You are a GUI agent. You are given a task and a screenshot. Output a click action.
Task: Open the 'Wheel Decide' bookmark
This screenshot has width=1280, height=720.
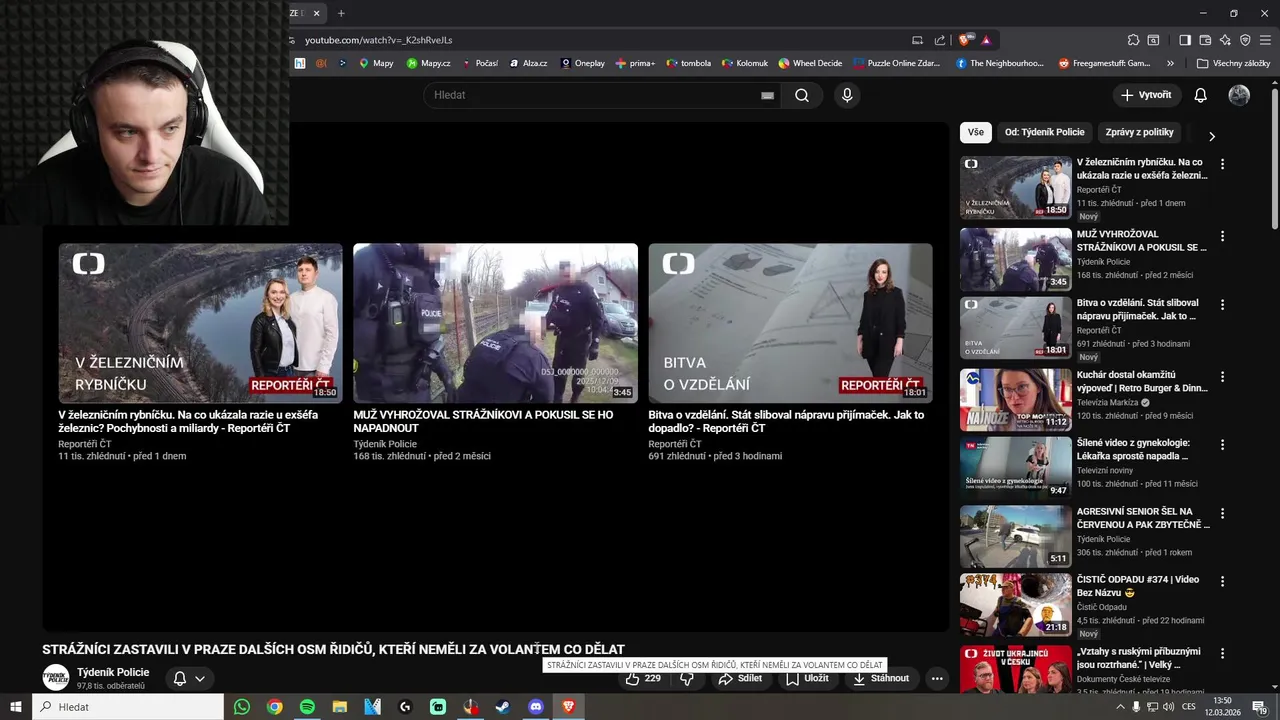pos(810,63)
